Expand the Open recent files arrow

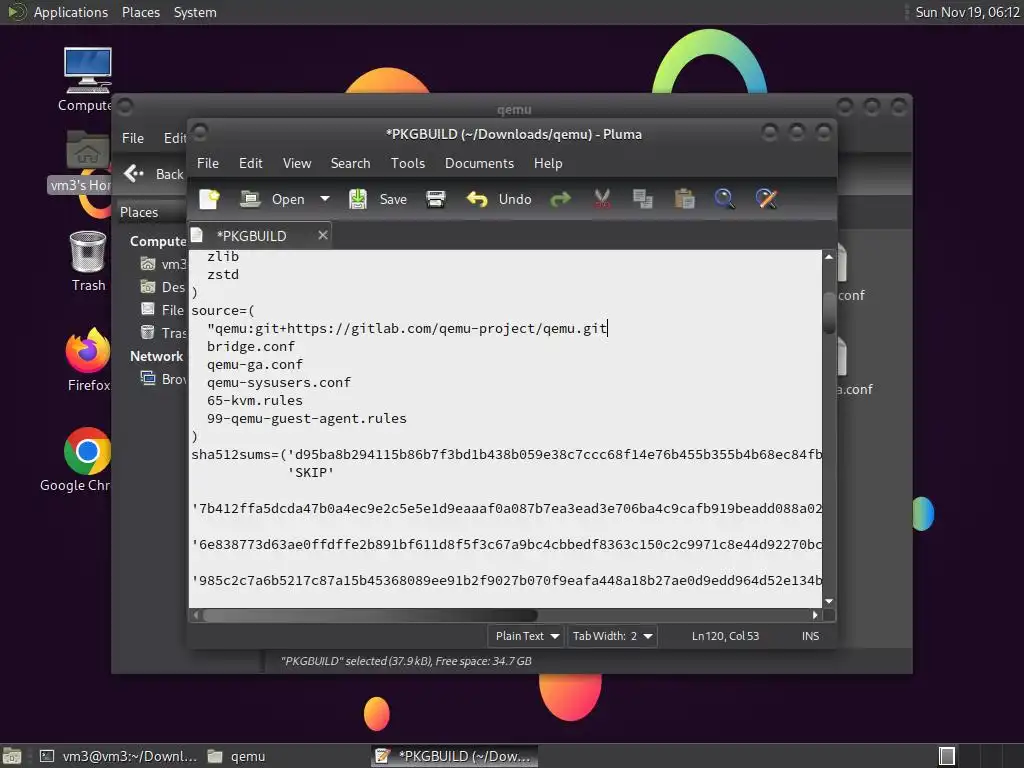(x=325, y=199)
